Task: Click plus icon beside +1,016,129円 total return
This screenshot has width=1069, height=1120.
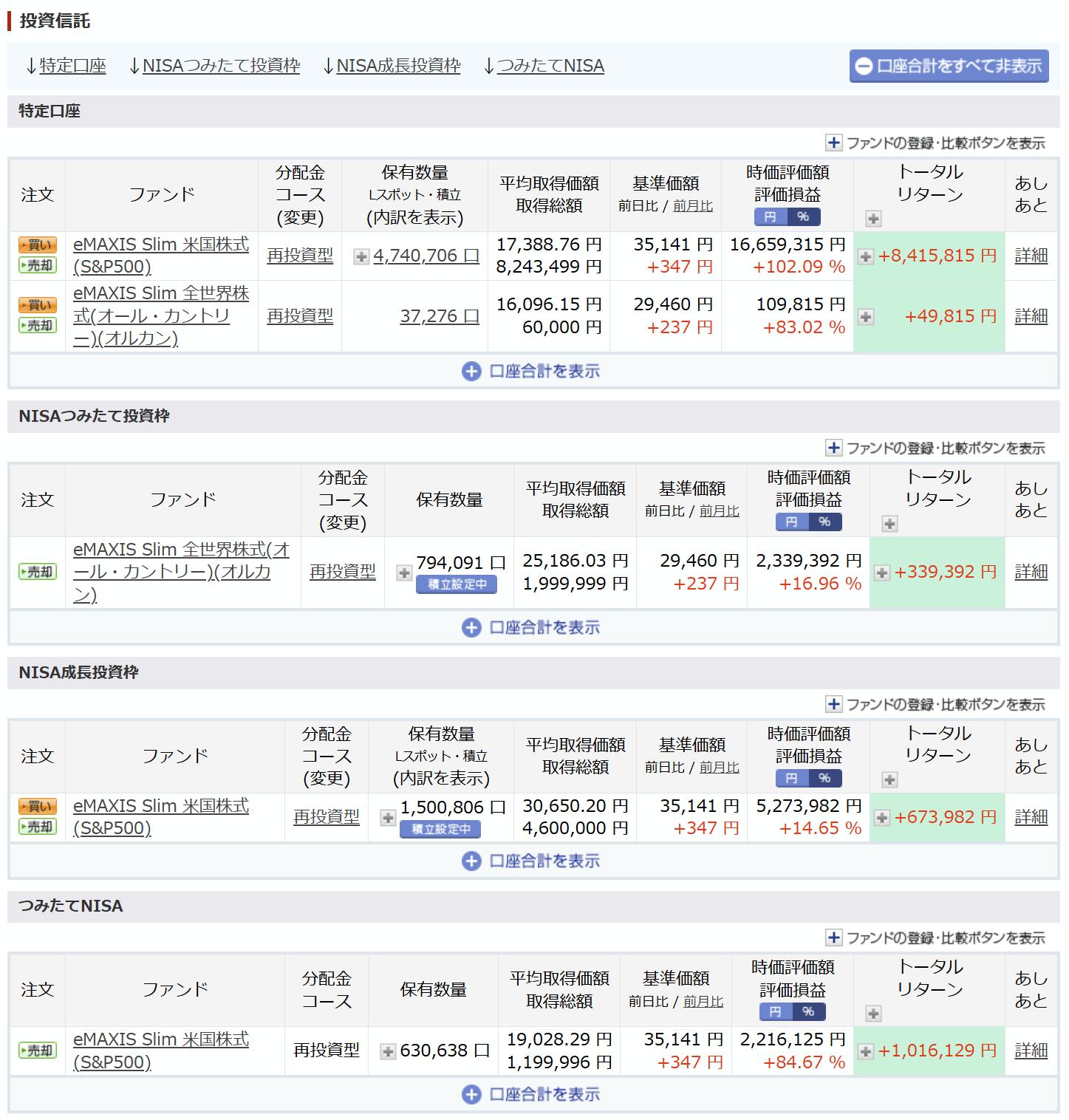Action: click(865, 1051)
